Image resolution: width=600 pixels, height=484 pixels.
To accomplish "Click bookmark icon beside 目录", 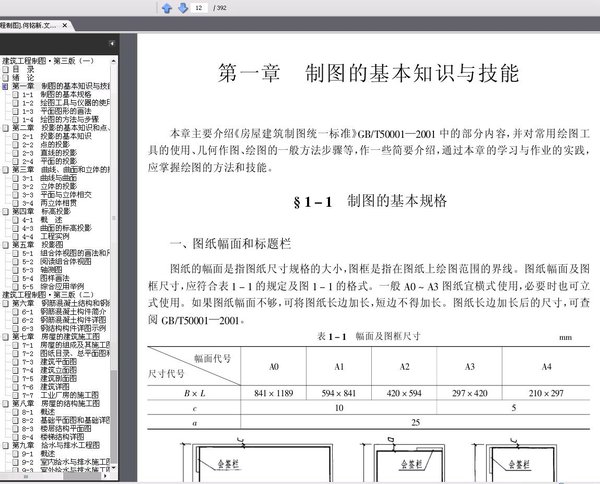I will (5, 69).
